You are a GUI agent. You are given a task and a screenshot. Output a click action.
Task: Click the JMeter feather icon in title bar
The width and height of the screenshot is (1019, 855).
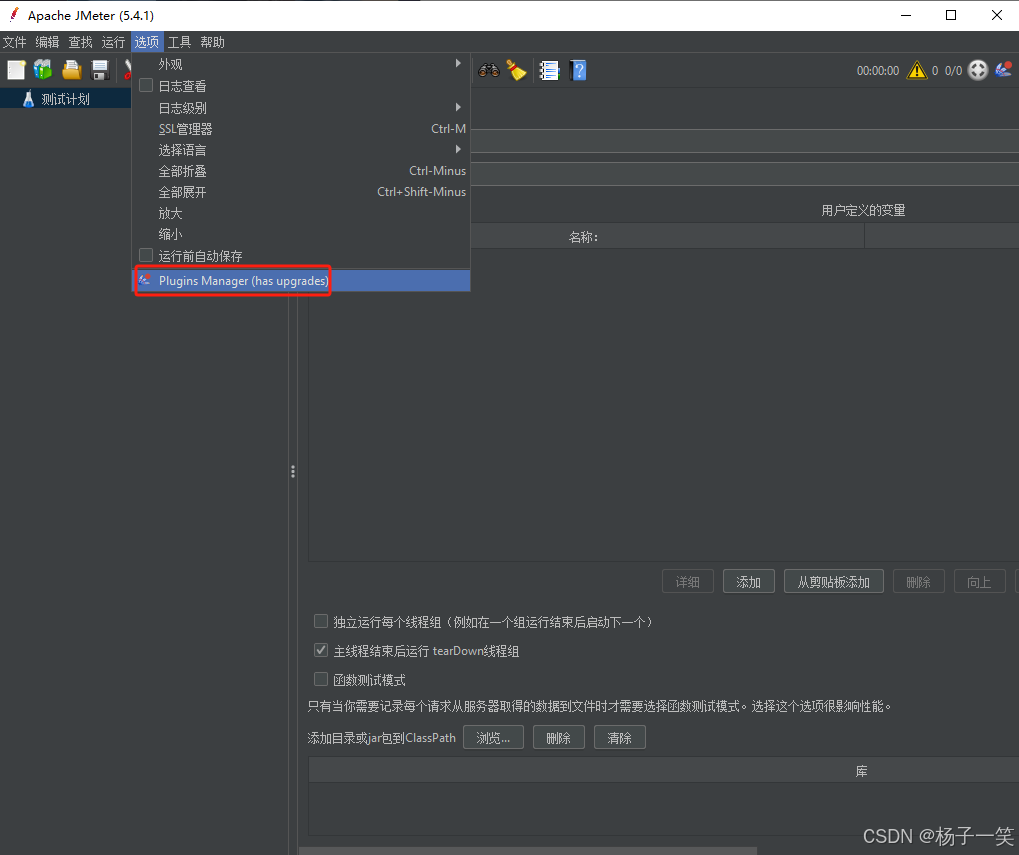pyautogui.click(x=14, y=14)
